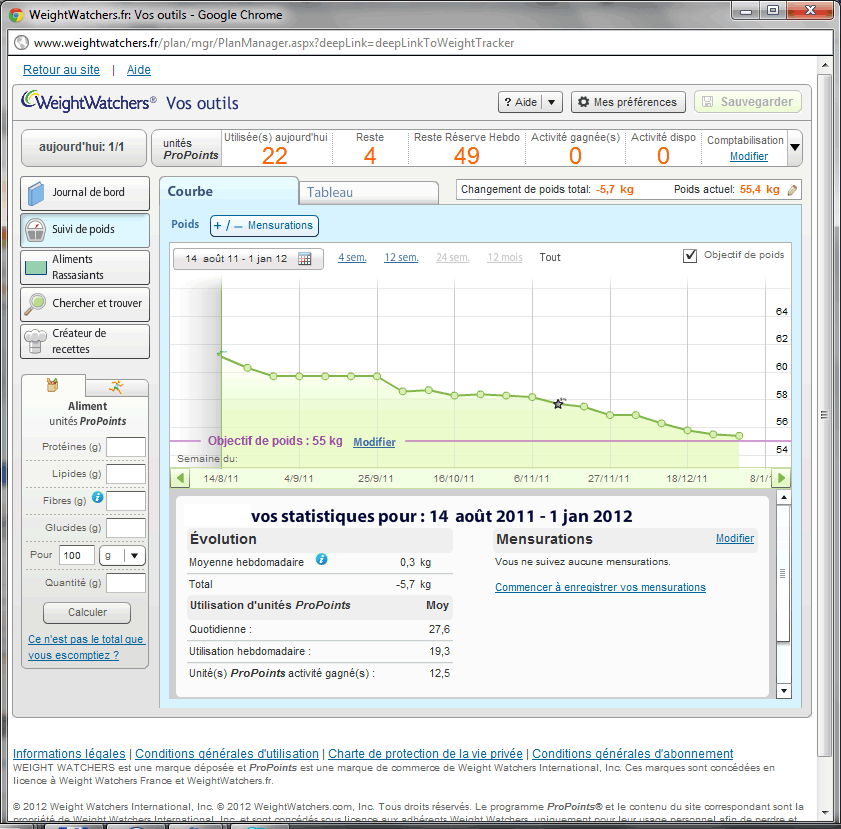This screenshot has width=841, height=829.
Task: Click Commencer à enregistrer vos mensurations
Action: pyautogui.click(x=600, y=587)
